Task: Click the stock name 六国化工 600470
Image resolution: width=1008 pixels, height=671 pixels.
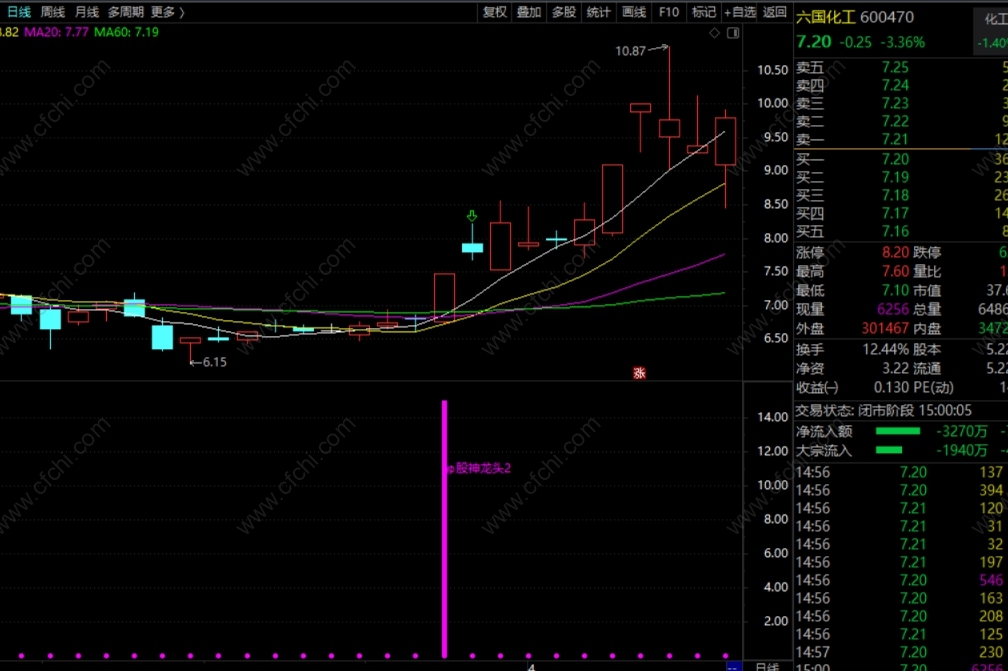Action: 854,17
